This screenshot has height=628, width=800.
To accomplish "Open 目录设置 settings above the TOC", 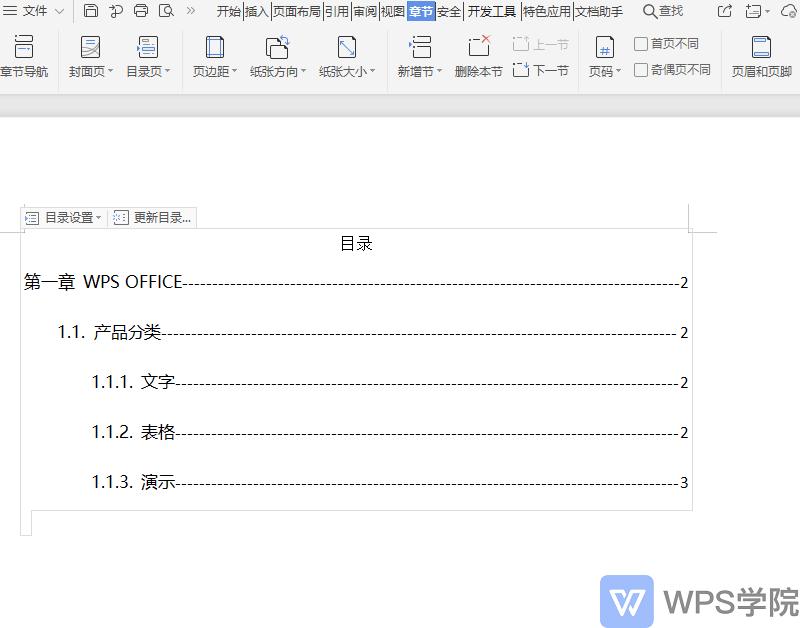I will [x=62, y=217].
